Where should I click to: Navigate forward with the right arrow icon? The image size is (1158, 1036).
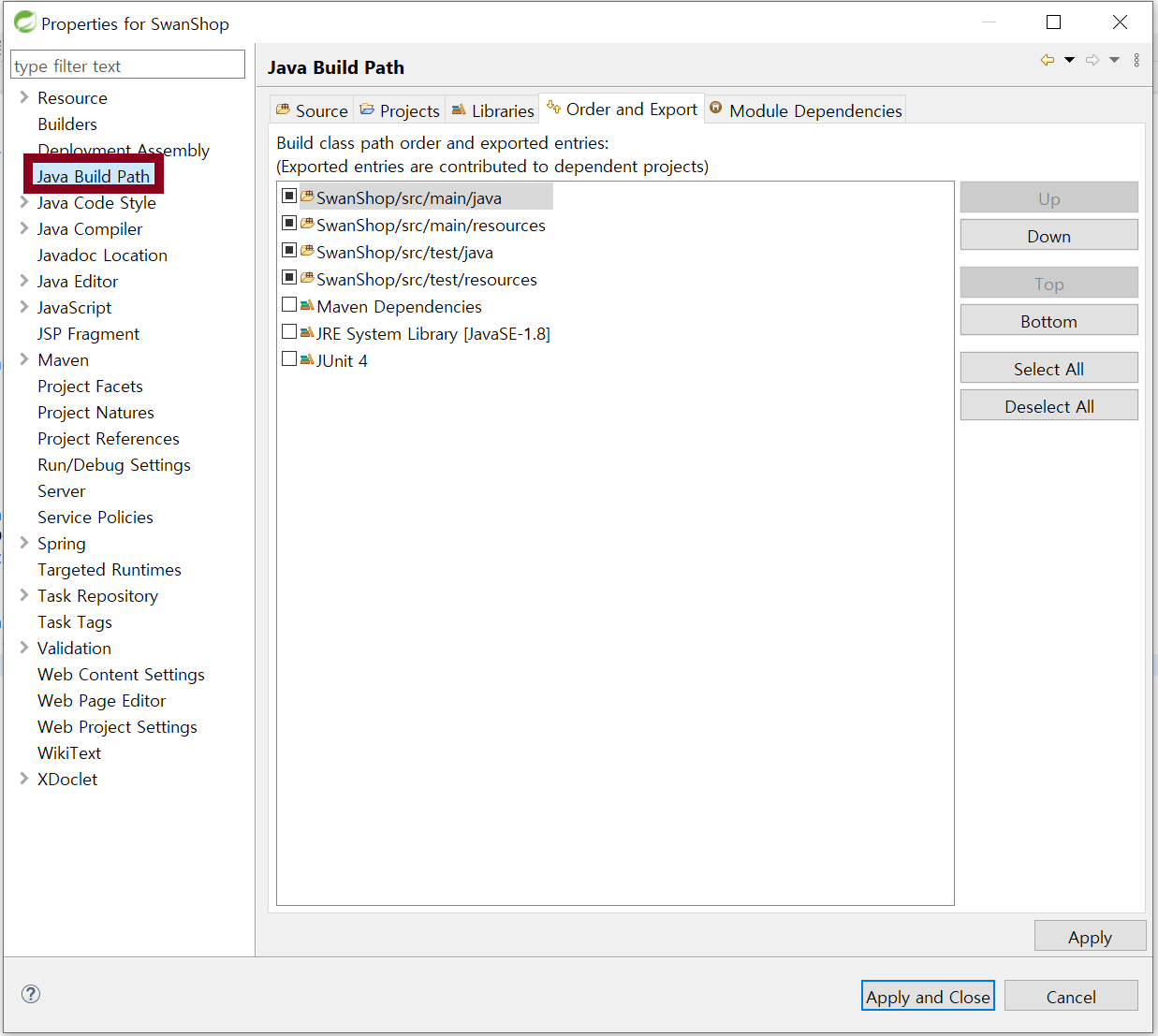click(x=1092, y=60)
